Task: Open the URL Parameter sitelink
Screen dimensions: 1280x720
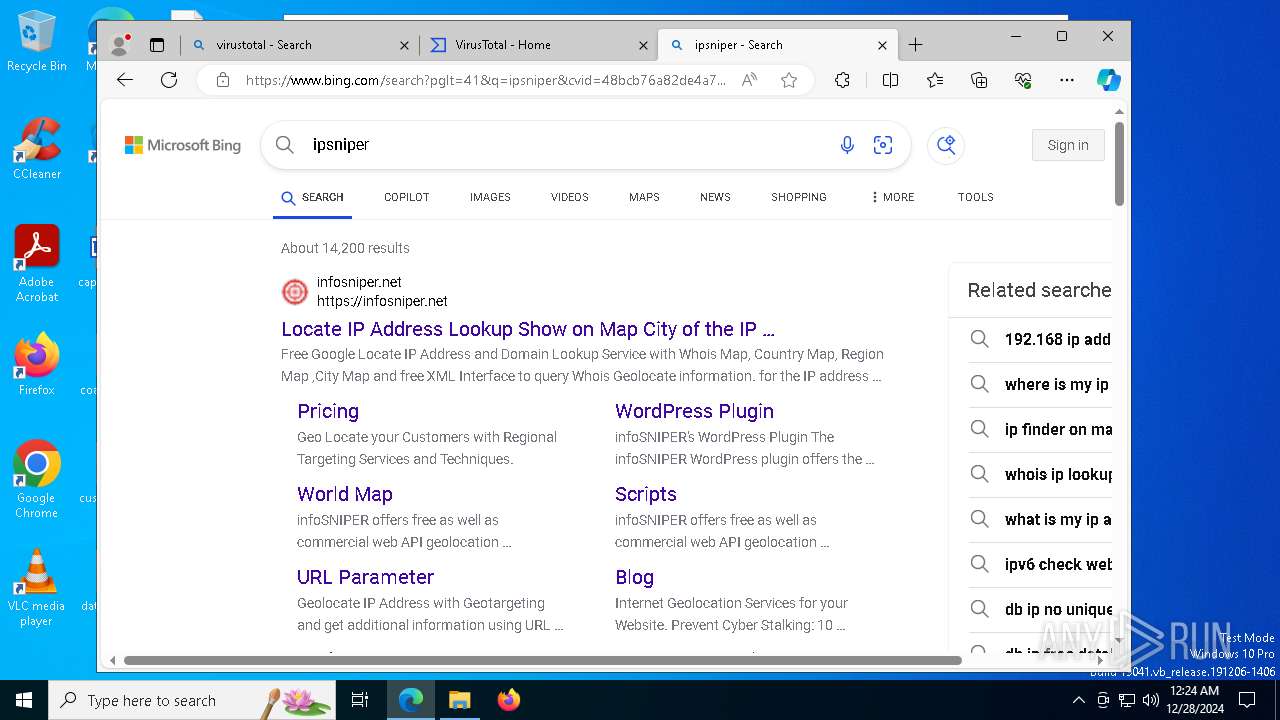Action: pyautogui.click(x=365, y=577)
